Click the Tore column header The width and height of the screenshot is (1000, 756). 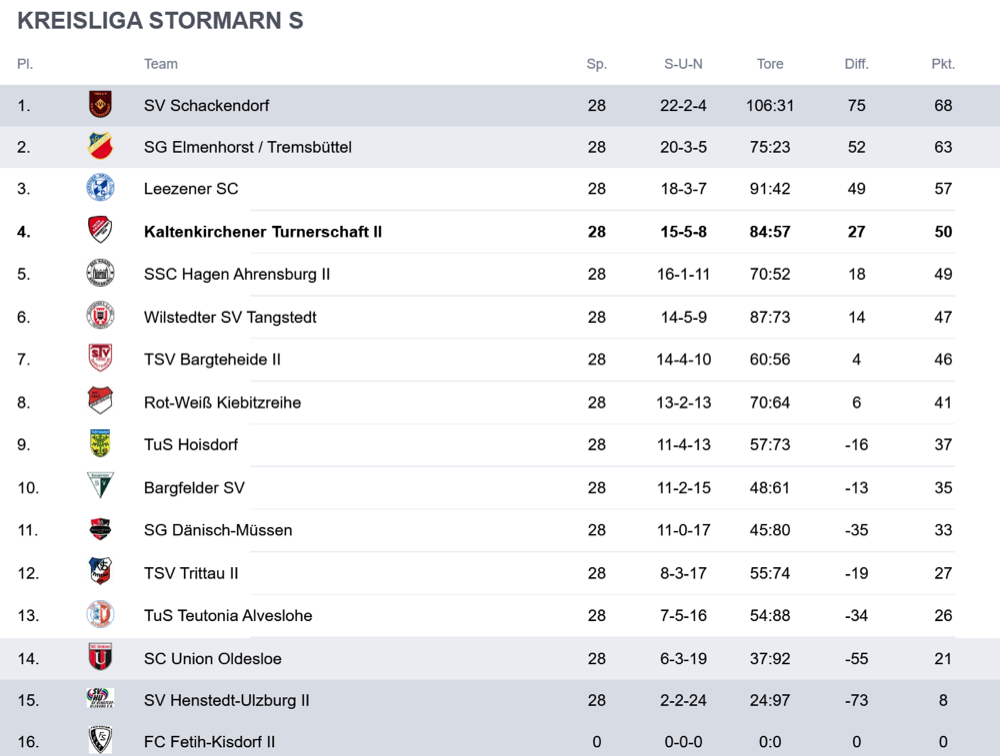(770, 64)
